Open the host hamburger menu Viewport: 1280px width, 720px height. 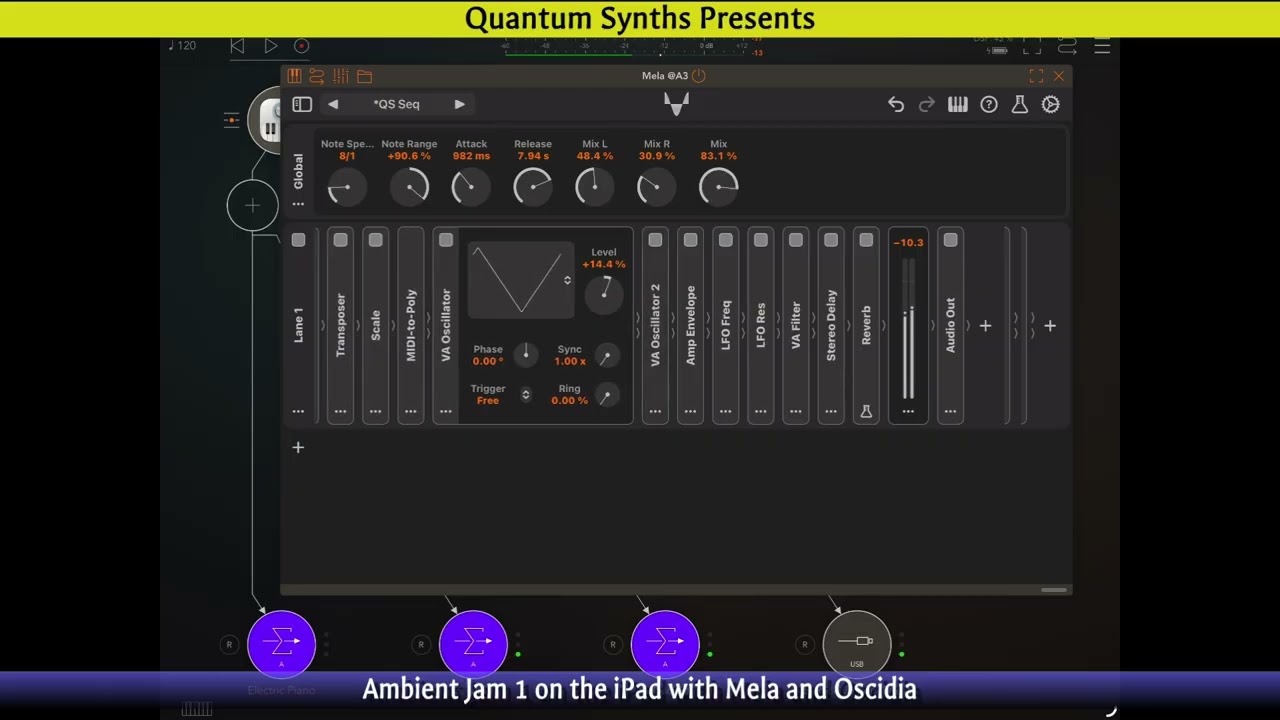tap(1102, 46)
